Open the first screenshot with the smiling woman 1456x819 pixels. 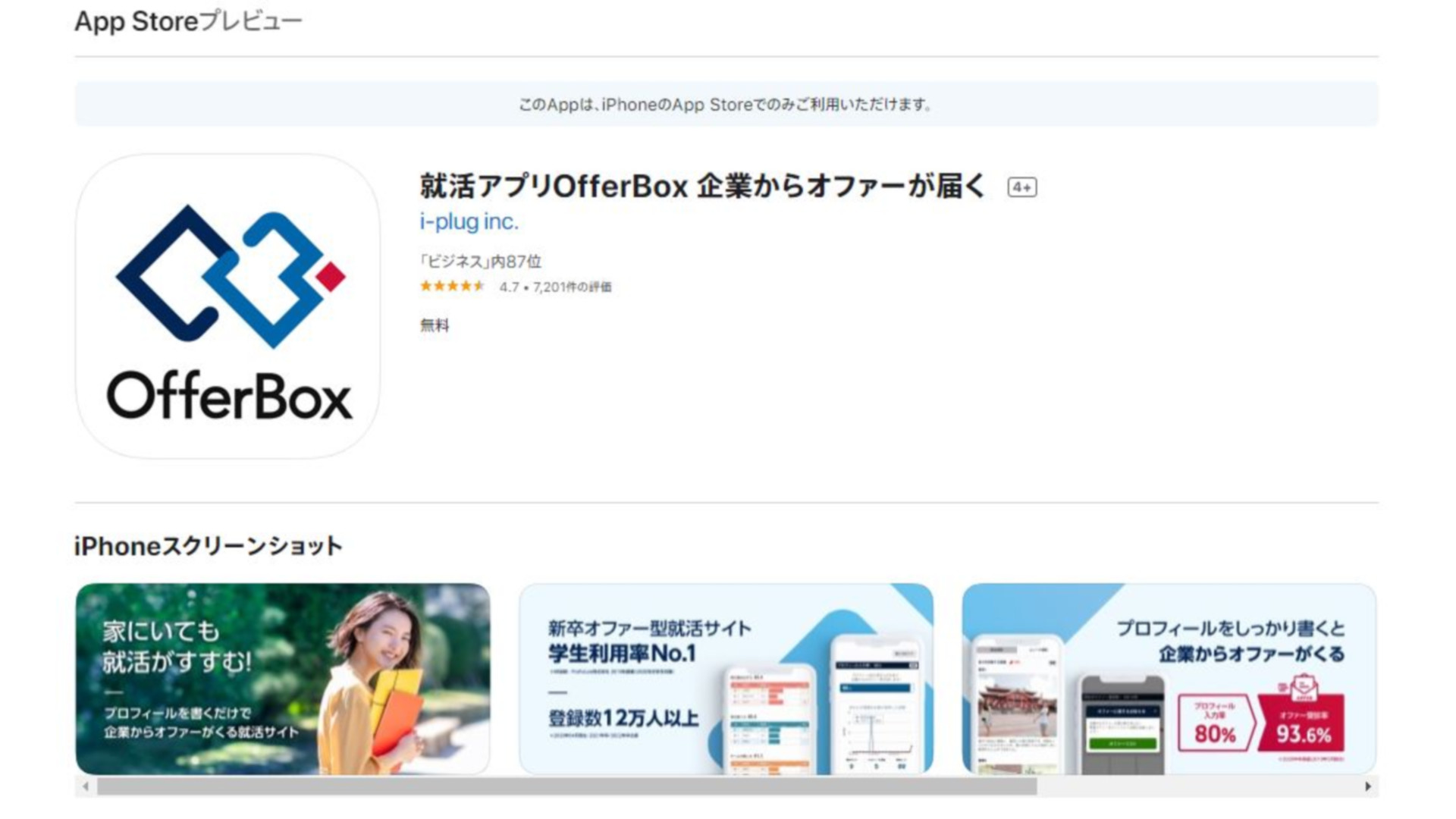pyautogui.click(x=283, y=679)
